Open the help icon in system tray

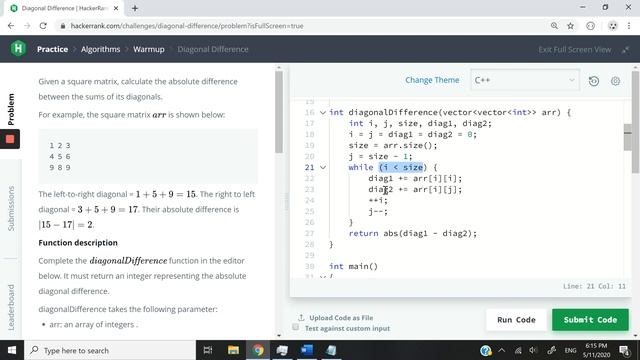click(485, 350)
